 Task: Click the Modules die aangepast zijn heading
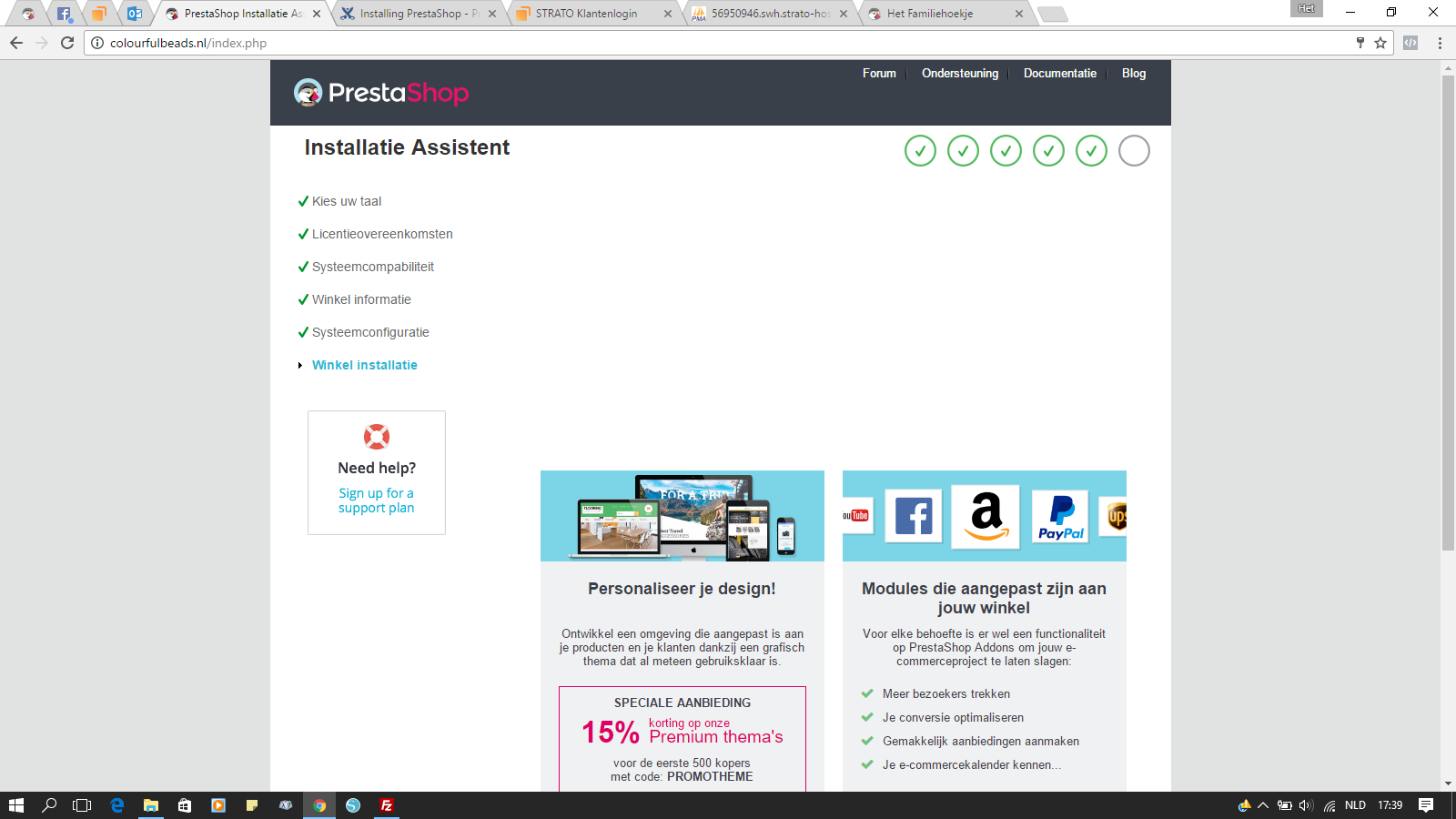(984, 598)
